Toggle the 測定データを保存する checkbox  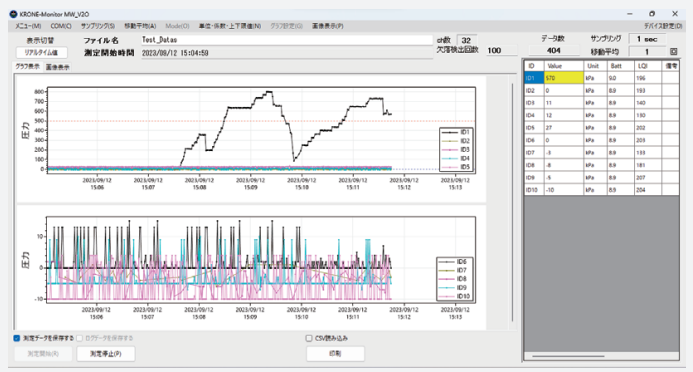(x=17, y=338)
